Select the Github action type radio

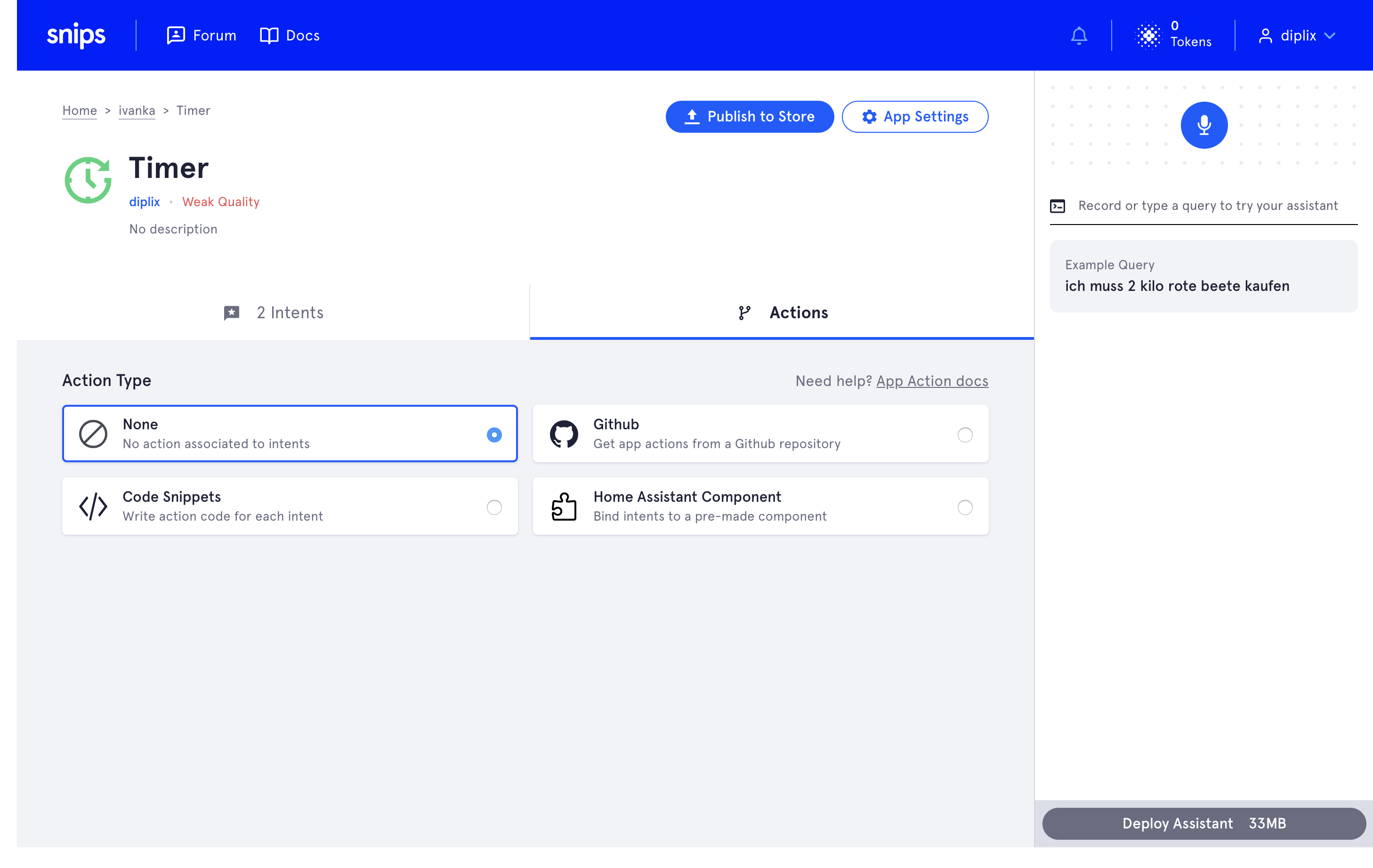tap(965, 434)
